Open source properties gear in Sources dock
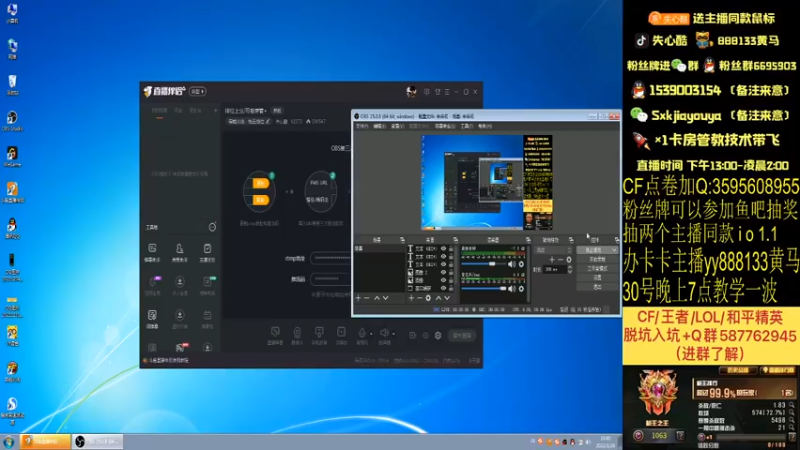The image size is (800, 450). tap(428, 298)
